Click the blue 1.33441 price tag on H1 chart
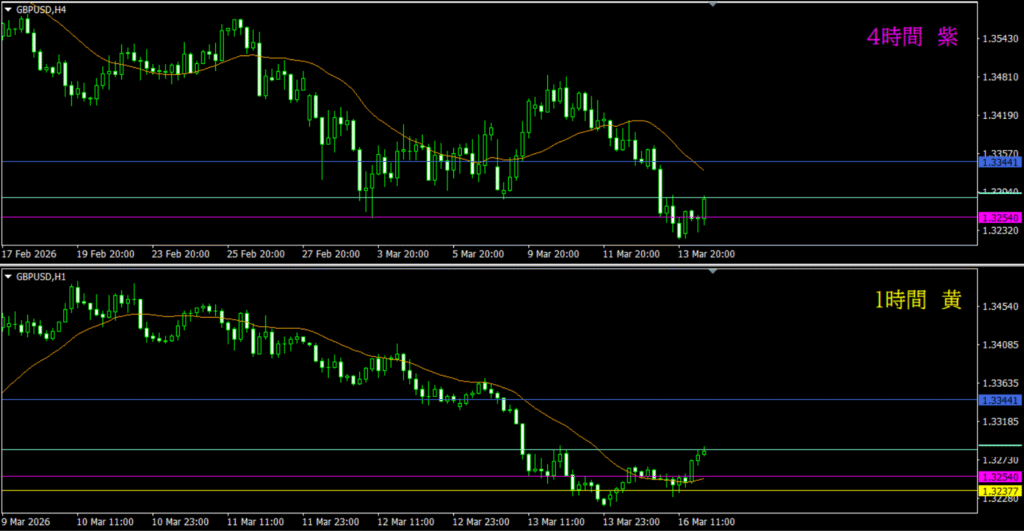Viewport: 1024px width, 531px height. pyautogui.click(x=1000, y=400)
